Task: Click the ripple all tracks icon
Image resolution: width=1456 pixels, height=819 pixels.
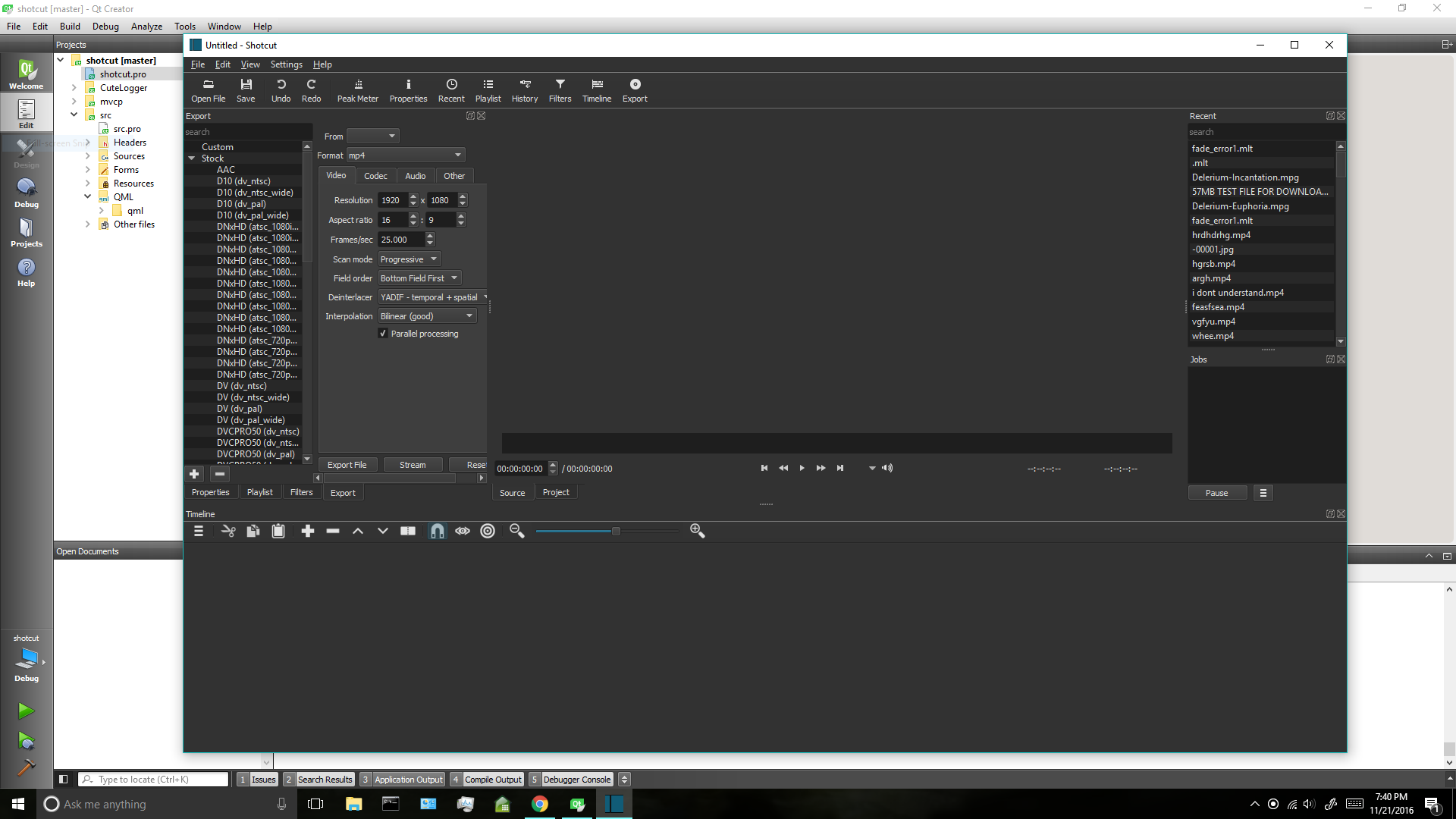Action: coord(488,531)
